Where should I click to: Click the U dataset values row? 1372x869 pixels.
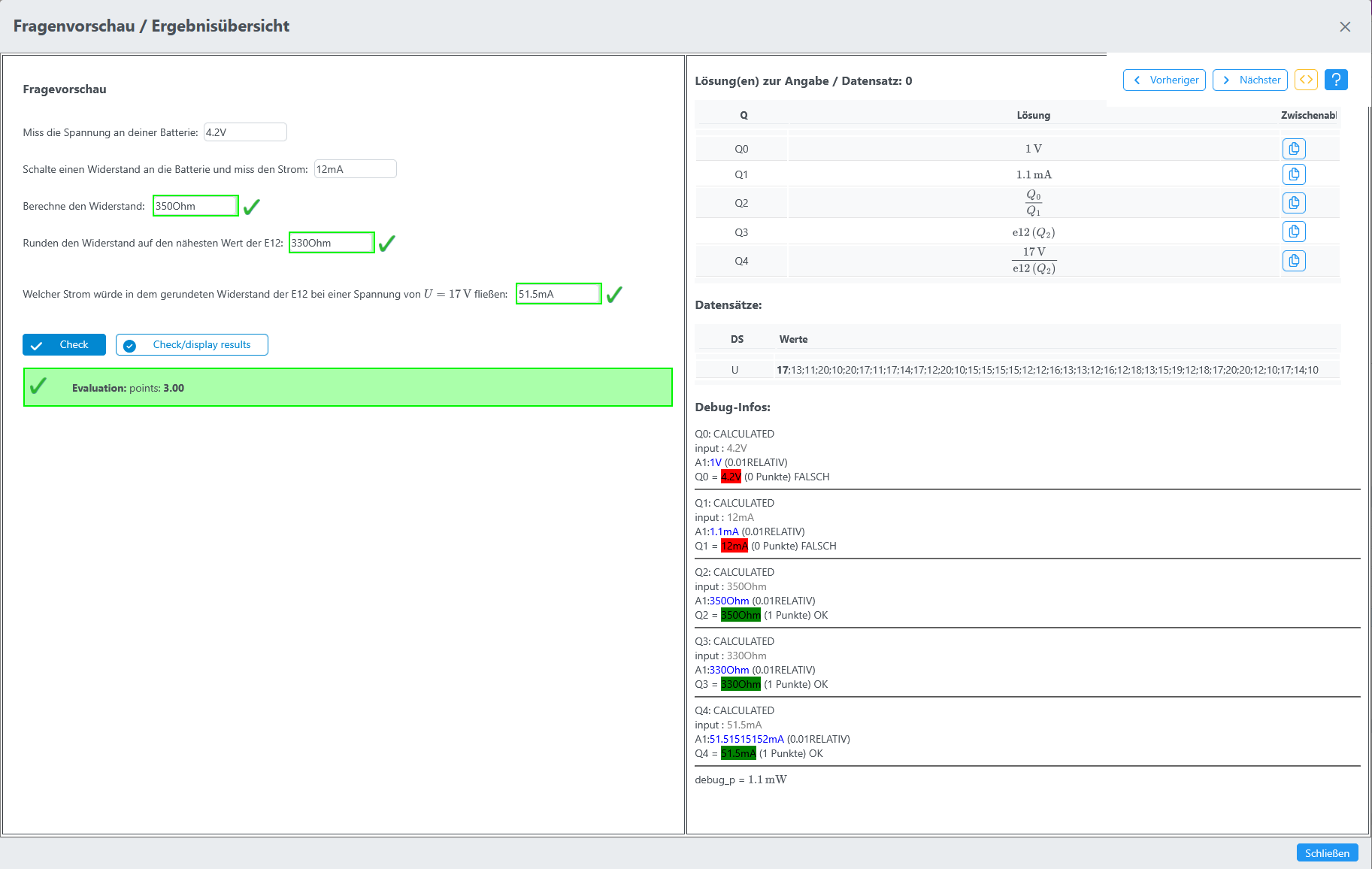point(1046,370)
